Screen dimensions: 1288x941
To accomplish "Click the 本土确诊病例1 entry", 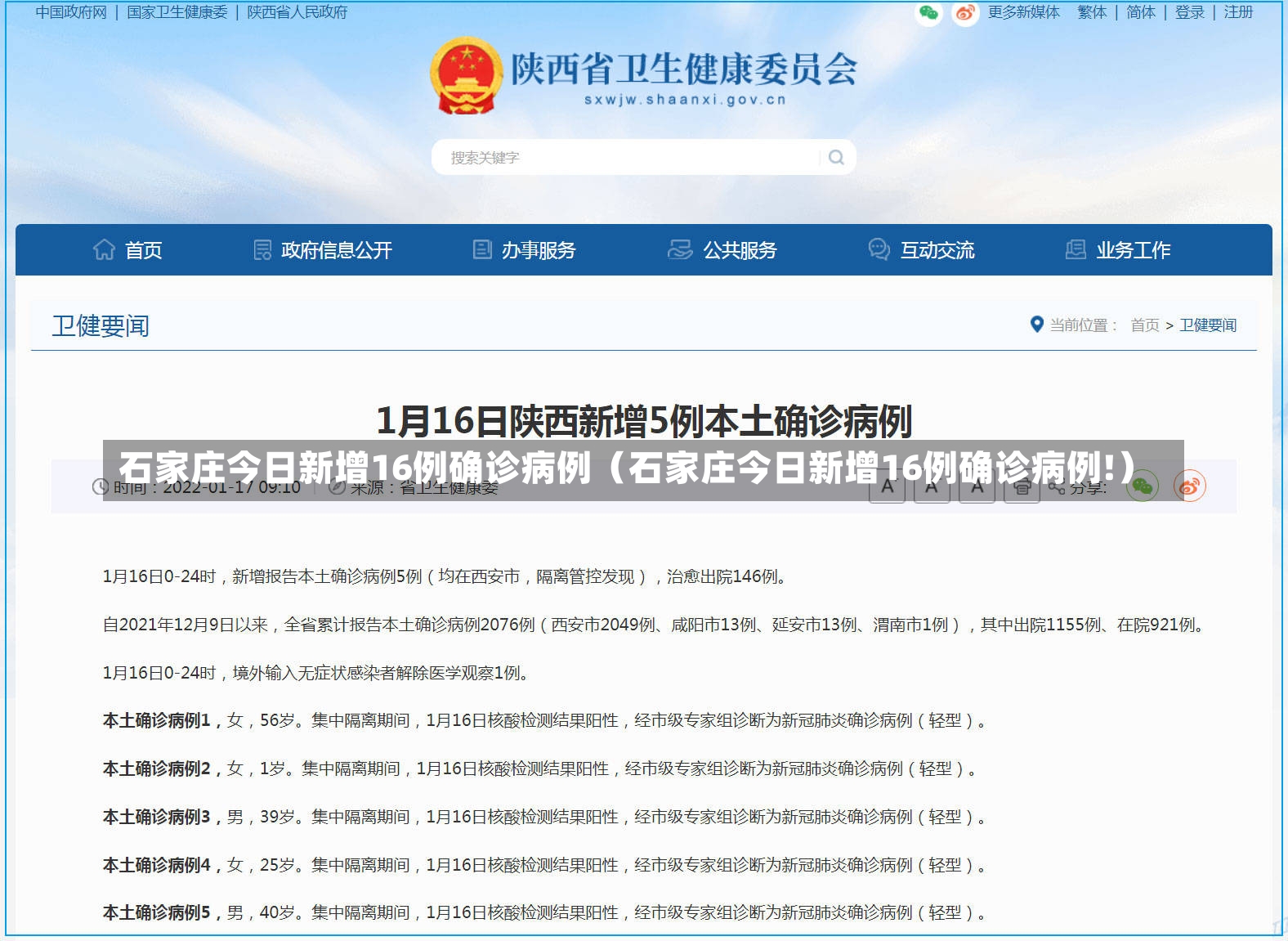I will [x=546, y=720].
